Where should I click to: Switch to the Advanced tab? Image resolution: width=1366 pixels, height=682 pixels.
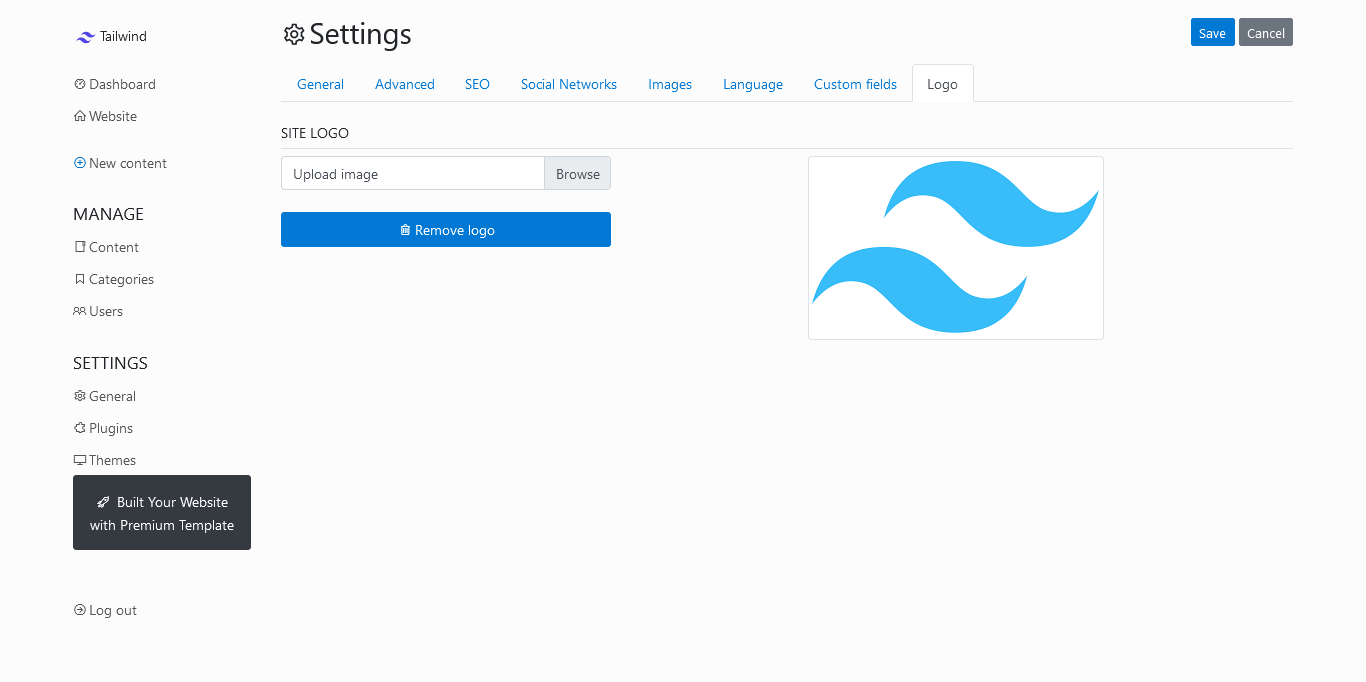tap(404, 84)
